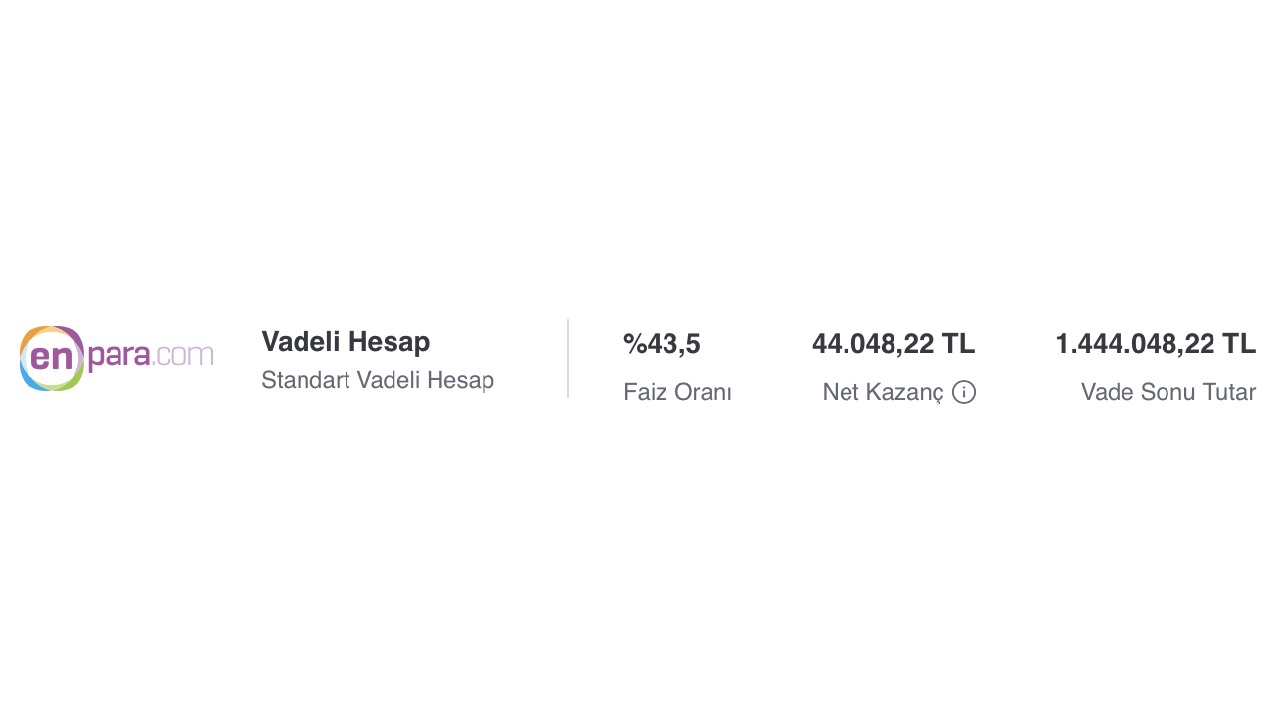Click the purple 'para' wordmark in logo
The width and height of the screenshot is (1280, 720).
[119, 357]
